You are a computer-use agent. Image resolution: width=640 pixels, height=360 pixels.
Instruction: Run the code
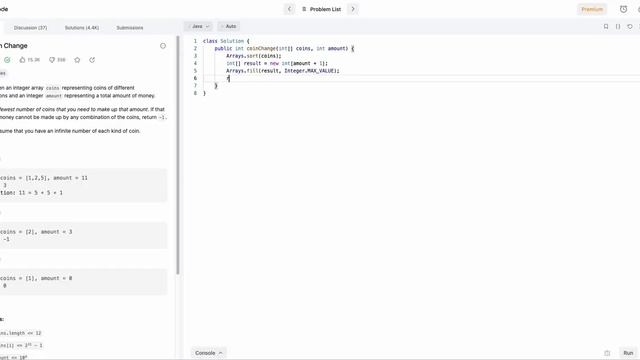coord(628,353)
